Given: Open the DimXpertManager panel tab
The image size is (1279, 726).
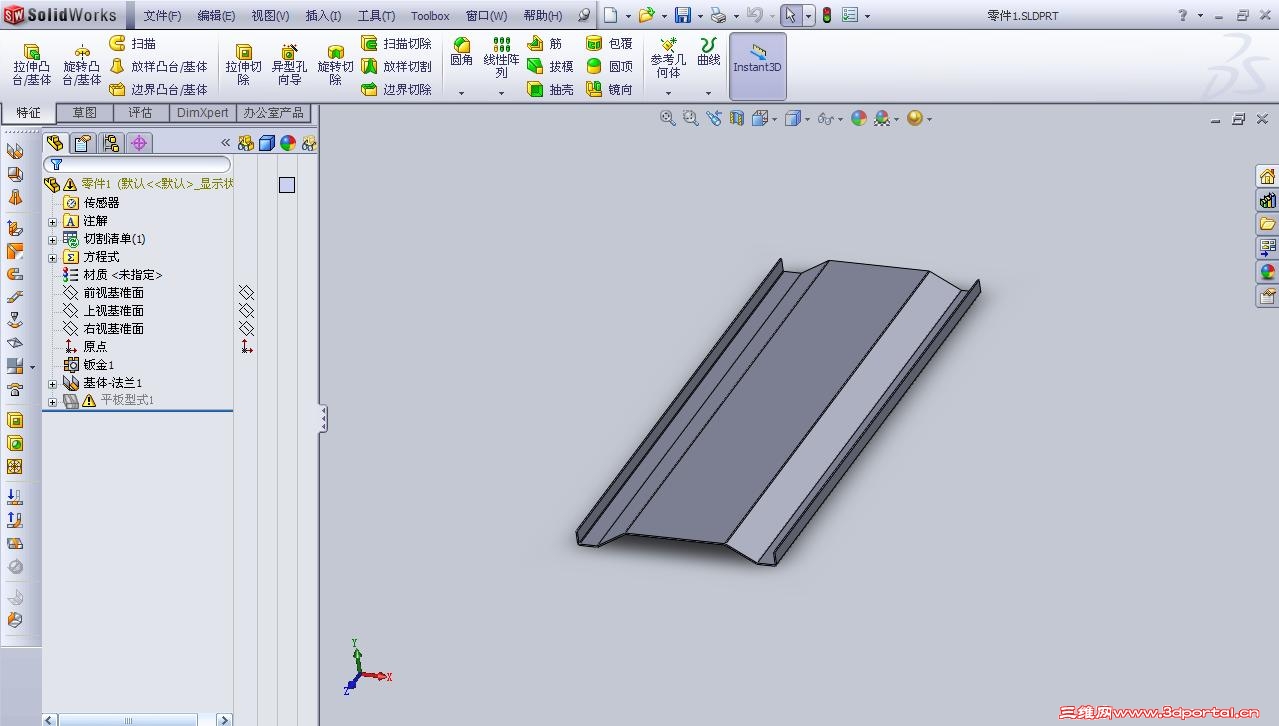Looking at the screenshot, I should (139, 143).
